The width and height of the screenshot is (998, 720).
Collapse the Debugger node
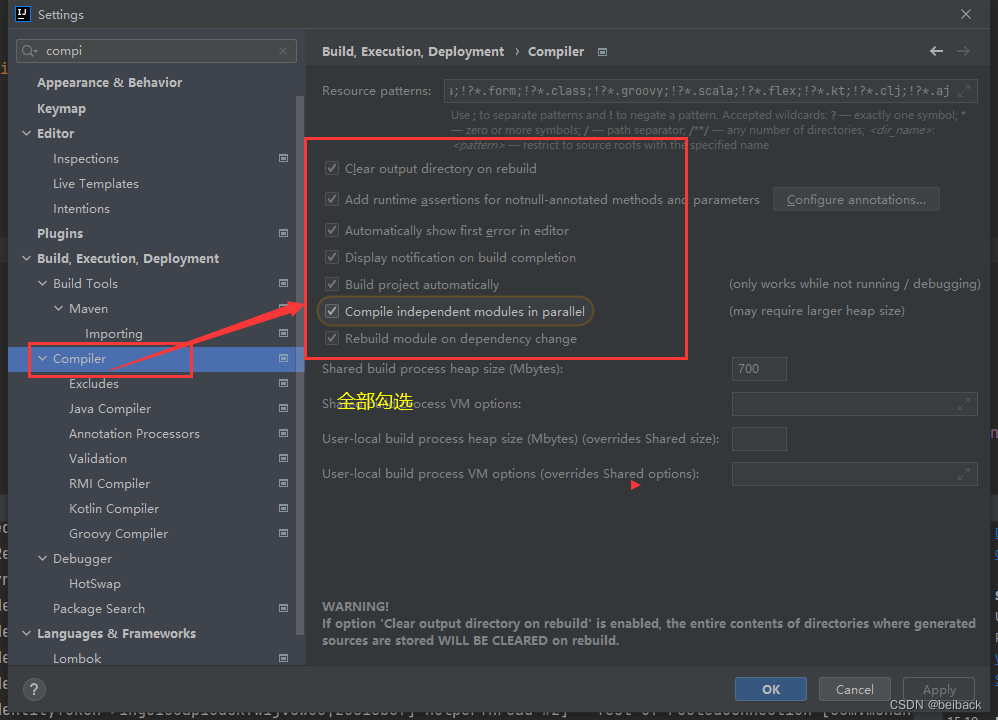(43, 558)
